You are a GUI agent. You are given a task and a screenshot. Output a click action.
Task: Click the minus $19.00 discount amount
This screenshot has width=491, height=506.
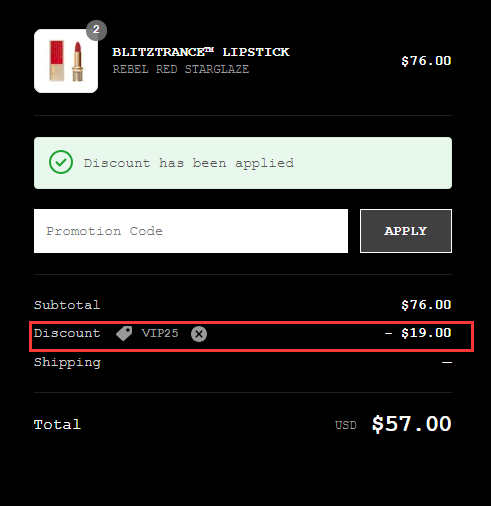[418, 333]
